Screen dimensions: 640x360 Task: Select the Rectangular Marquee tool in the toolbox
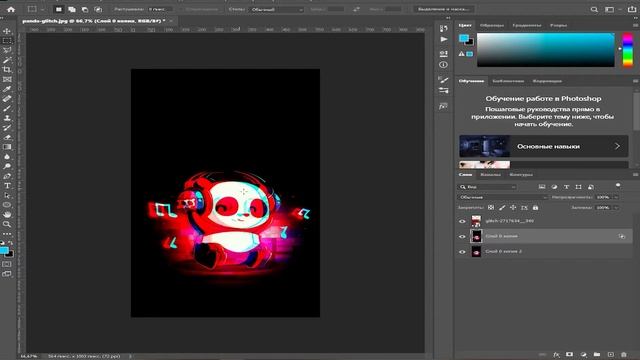pyautogui.click(x=7, y=41)
